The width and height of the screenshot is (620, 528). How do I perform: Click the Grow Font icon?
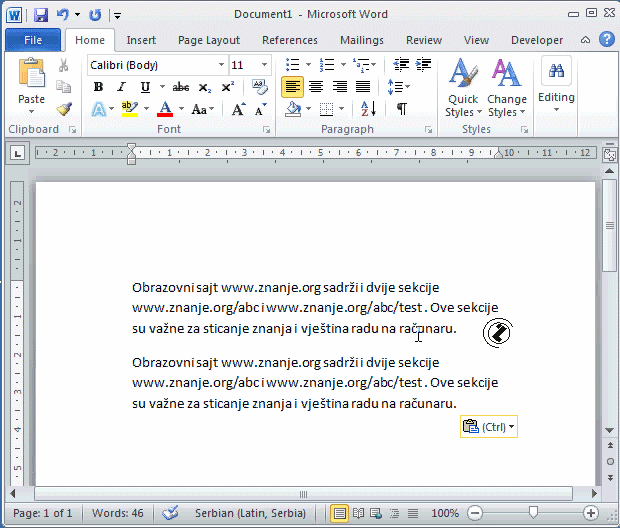238,109
